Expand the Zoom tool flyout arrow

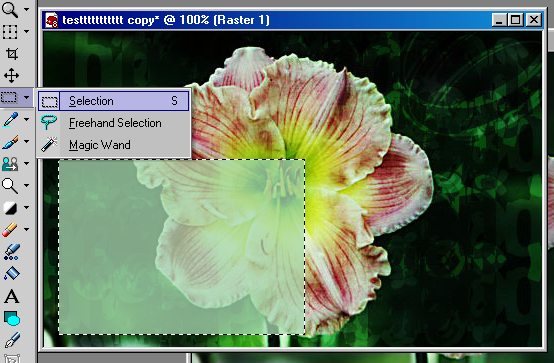coord(26,10)
